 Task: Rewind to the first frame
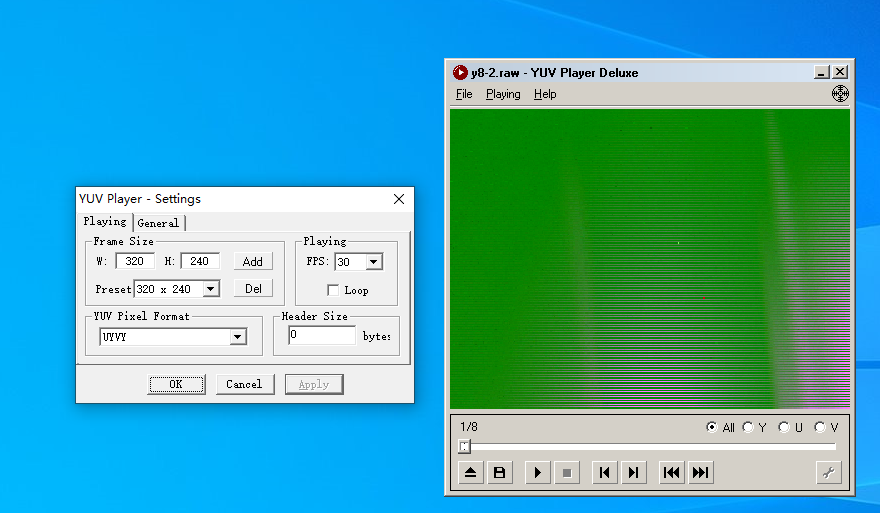672,473
